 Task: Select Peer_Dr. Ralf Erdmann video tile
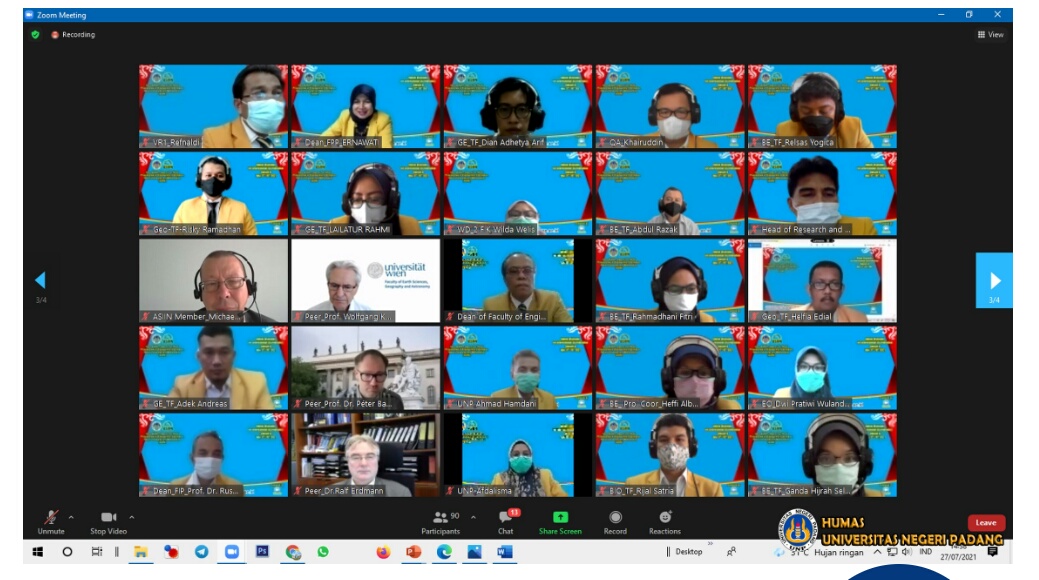pos(365,455)
